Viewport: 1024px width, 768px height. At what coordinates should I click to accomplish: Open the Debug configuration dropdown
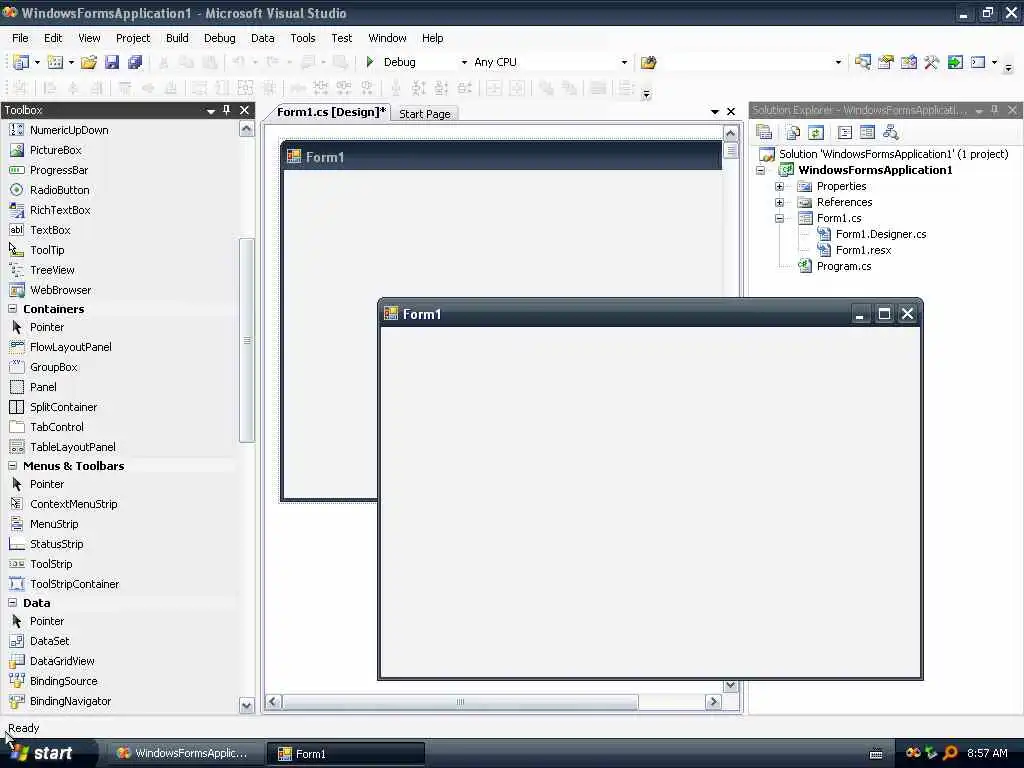tap(464, 62)
